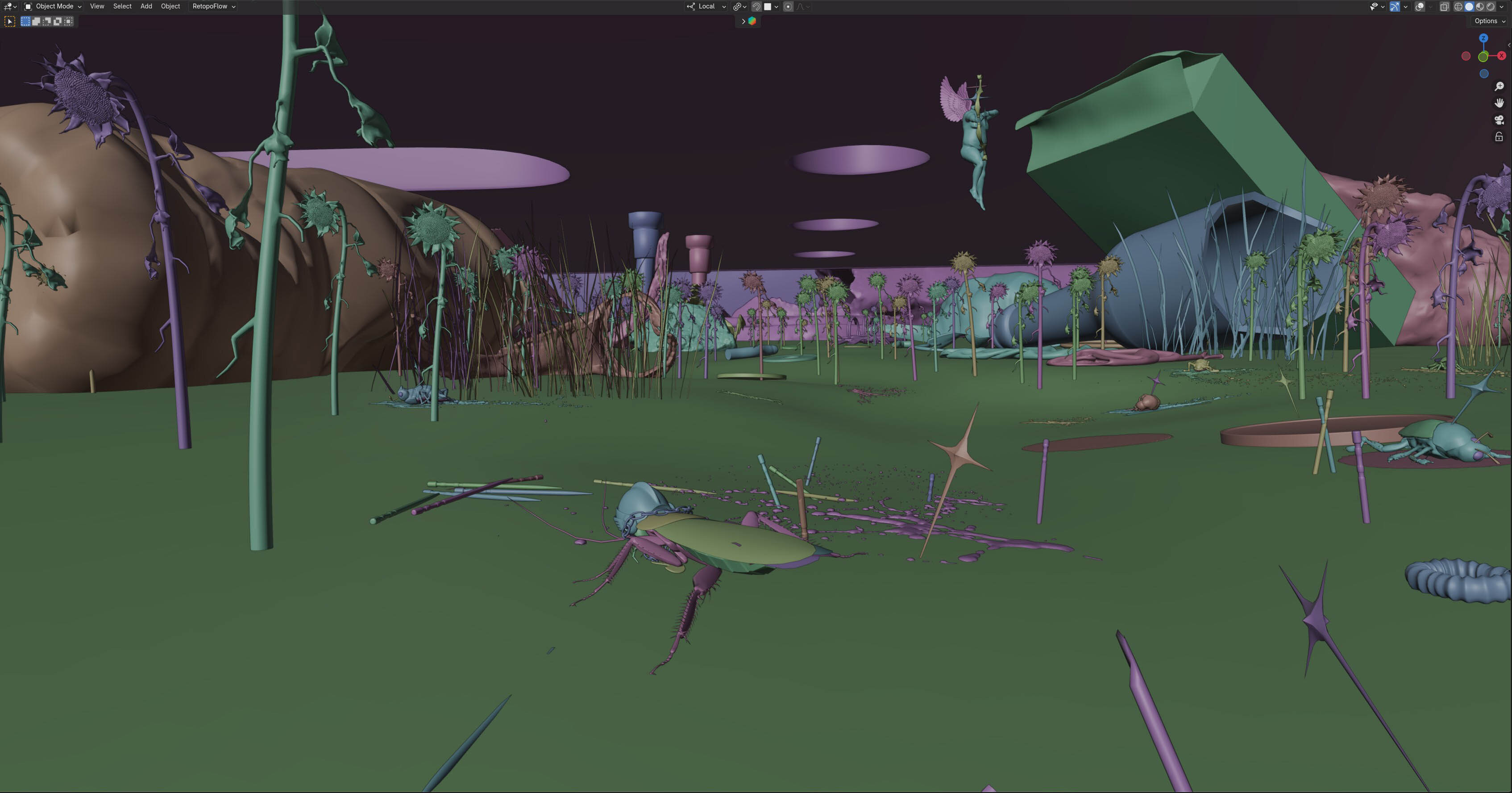Choose subtract selection mode icon

[47, 21]
